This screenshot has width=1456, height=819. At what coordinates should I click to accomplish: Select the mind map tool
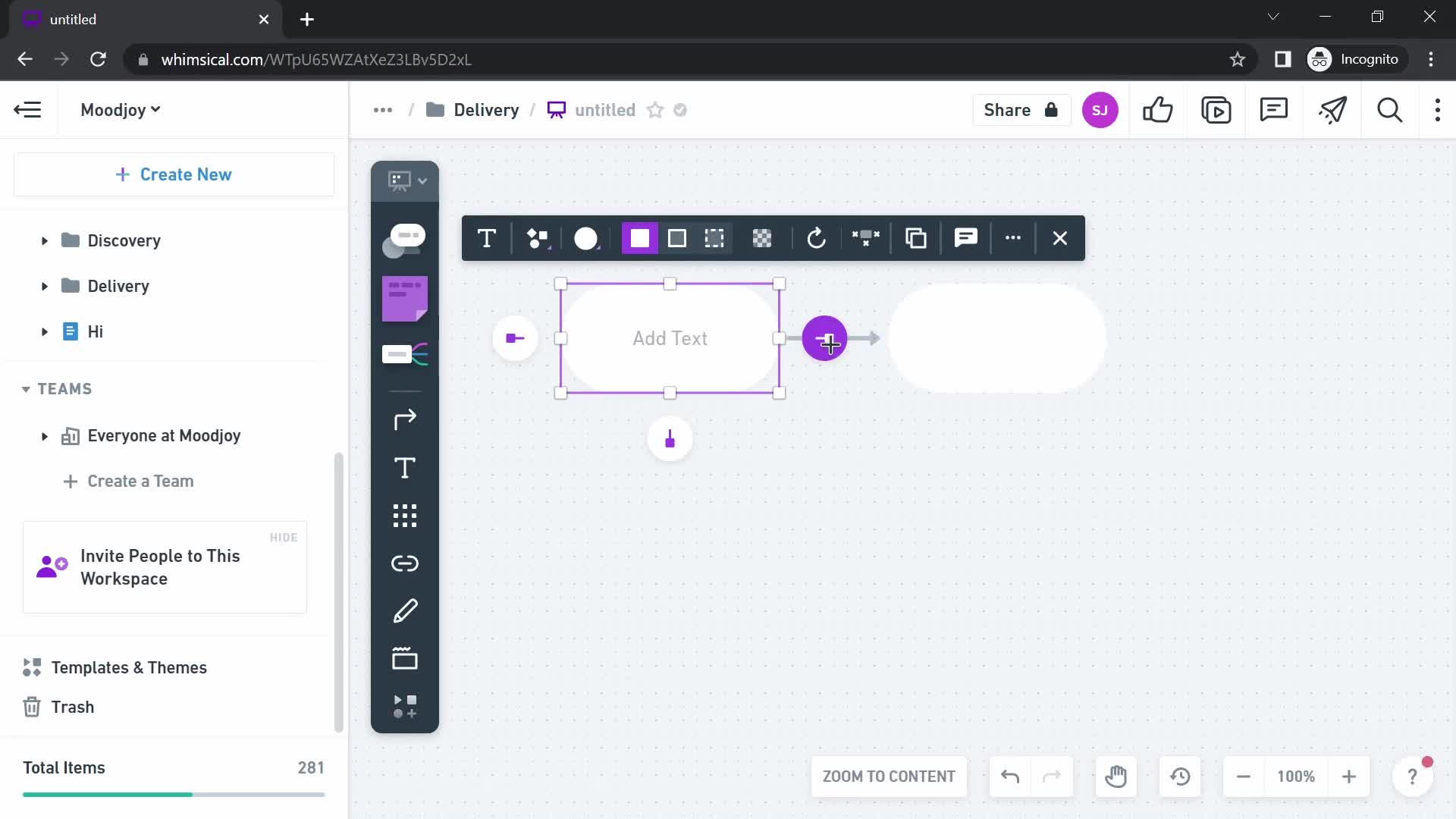(x=404, y=354)
